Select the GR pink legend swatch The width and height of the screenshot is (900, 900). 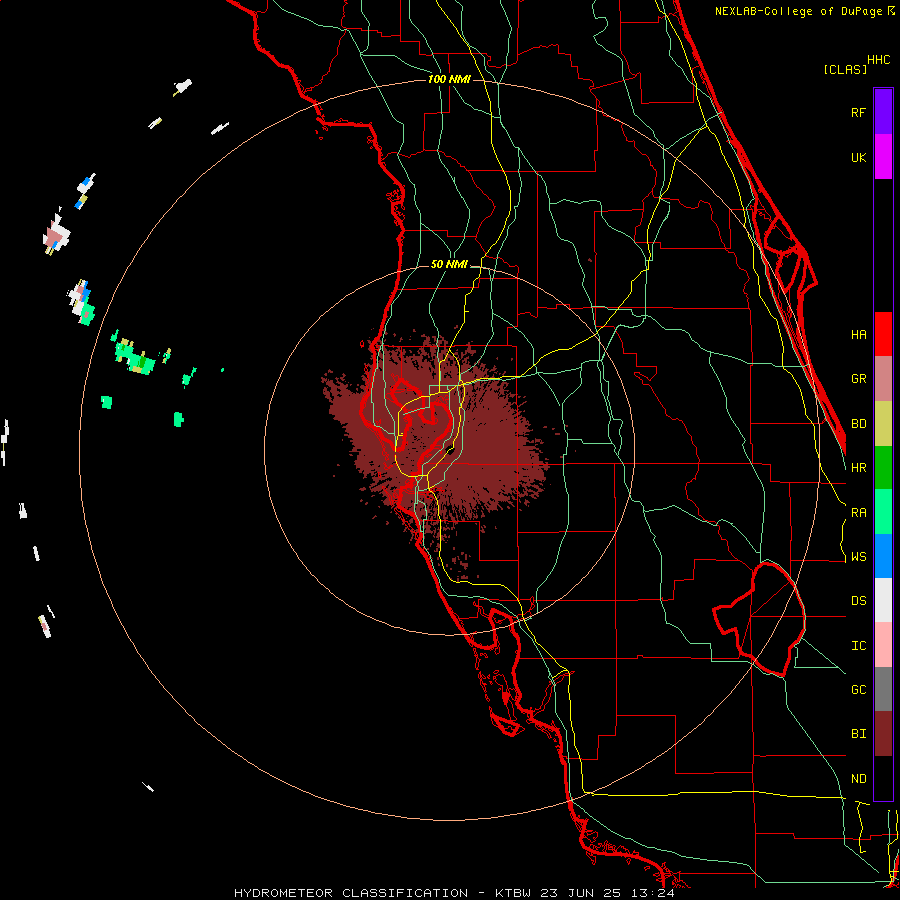883,379
